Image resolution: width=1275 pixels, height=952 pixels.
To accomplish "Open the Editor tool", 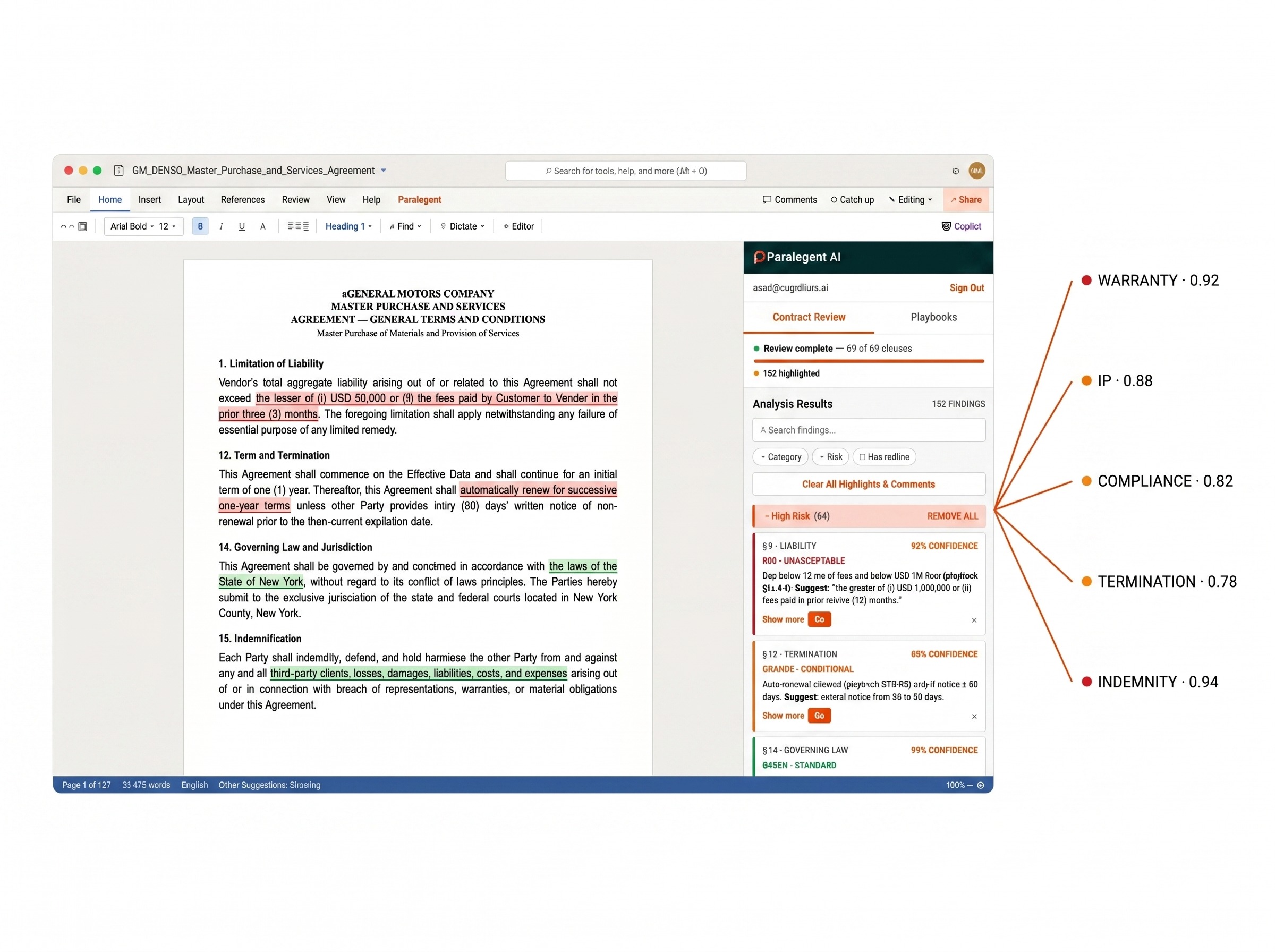I will point(518,226).
